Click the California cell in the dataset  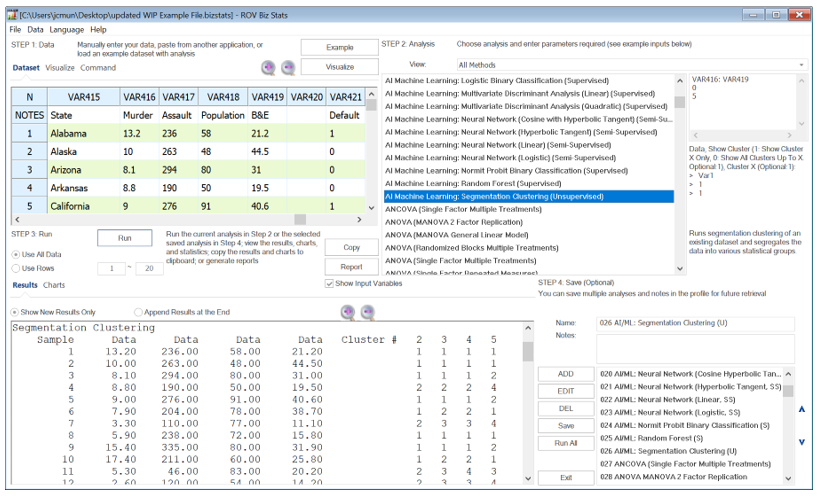click(x=84, y=206)
